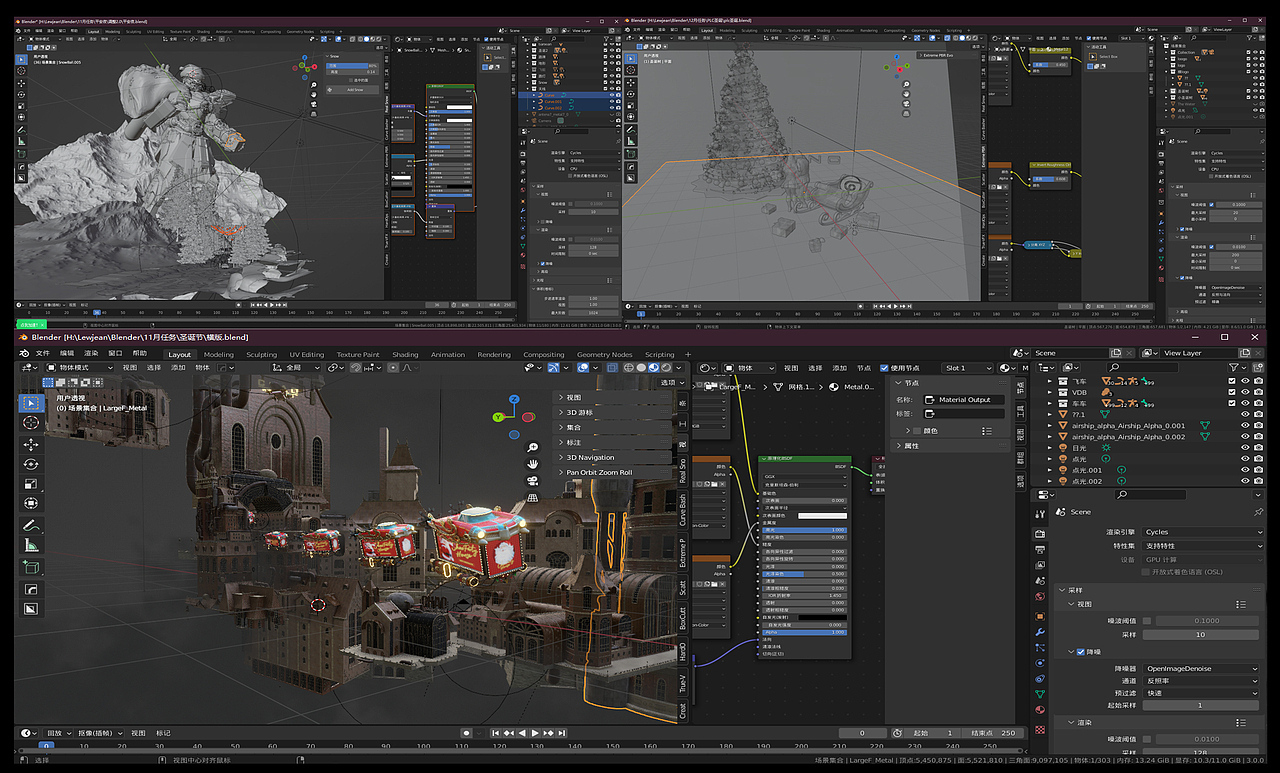Open the 节点 menu in node editor header
The width and height of the screenshot is (1280, 773).
pyautogui.click(x=864, y=368)
